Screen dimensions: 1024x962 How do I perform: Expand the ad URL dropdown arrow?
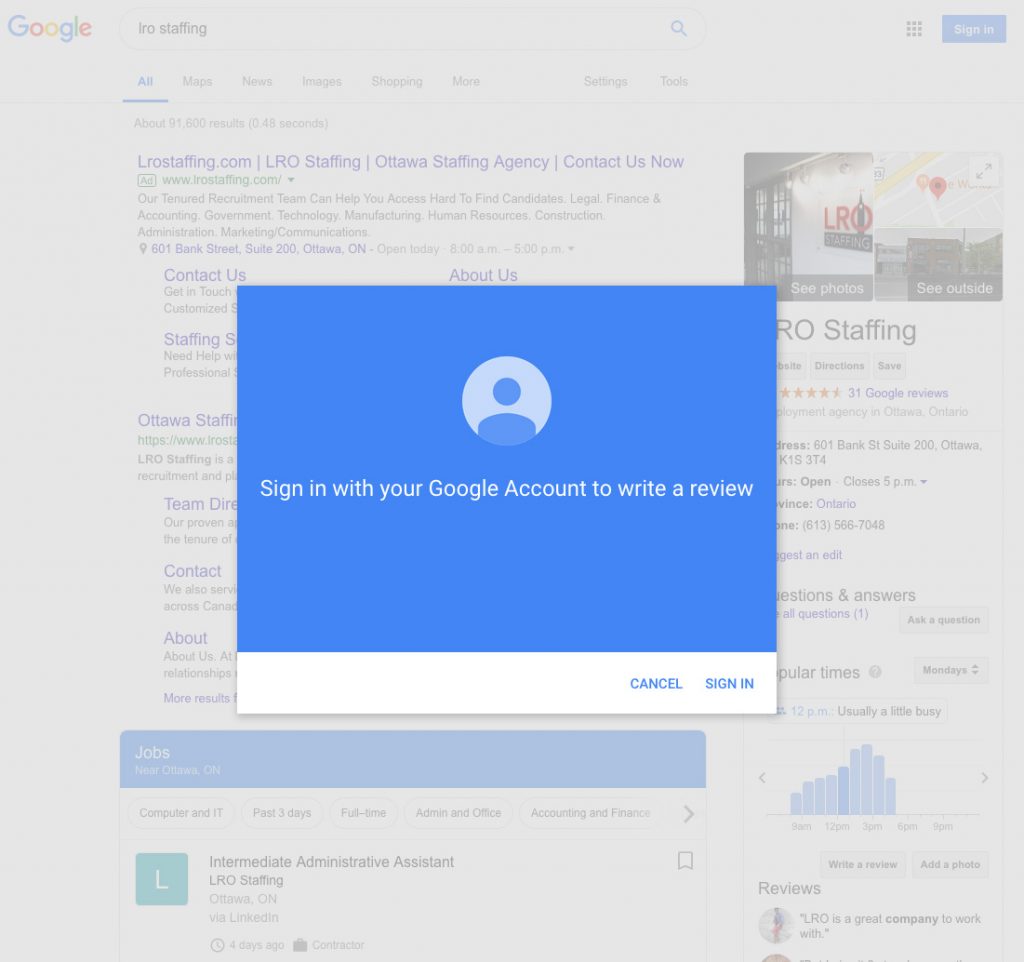coord(291,180)
